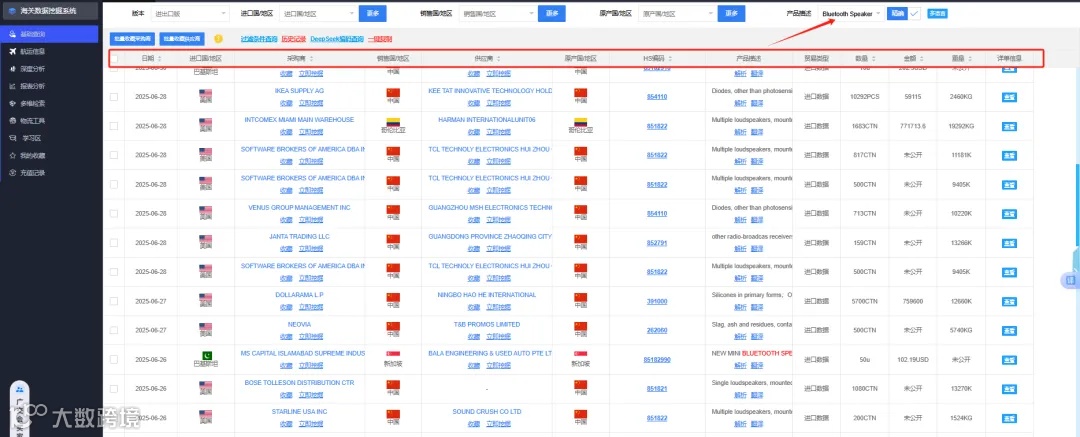Click the 多语言 button
Screen dimensions: 1080x437
[937, 13]
